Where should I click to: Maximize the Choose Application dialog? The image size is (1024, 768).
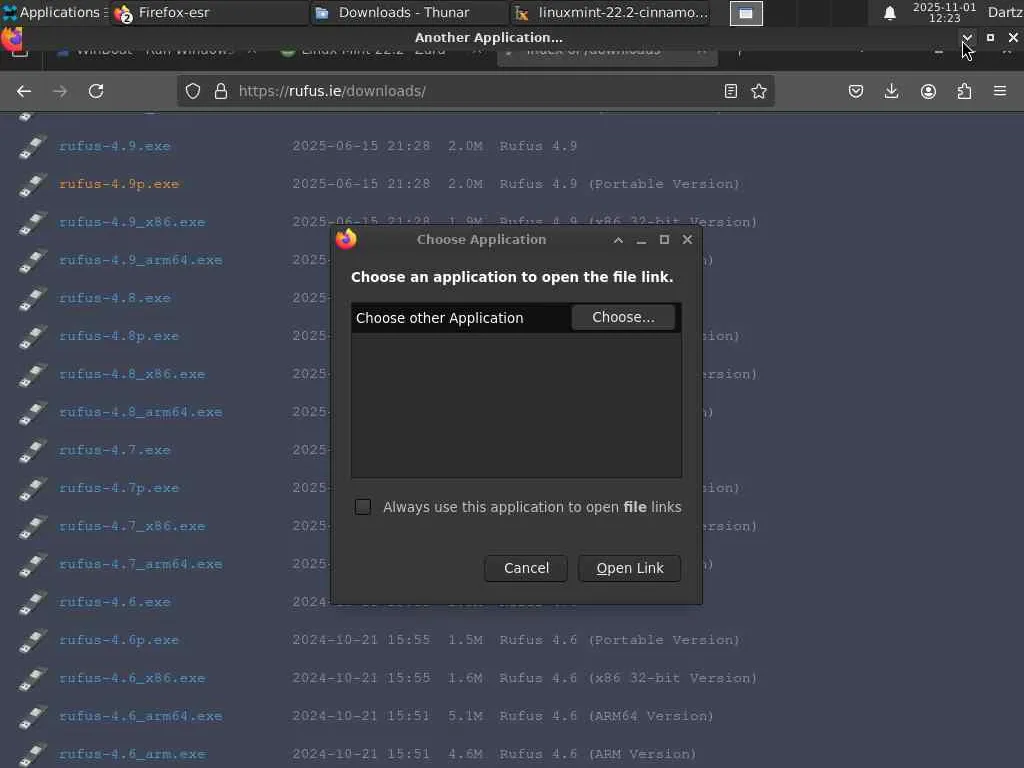664,240
